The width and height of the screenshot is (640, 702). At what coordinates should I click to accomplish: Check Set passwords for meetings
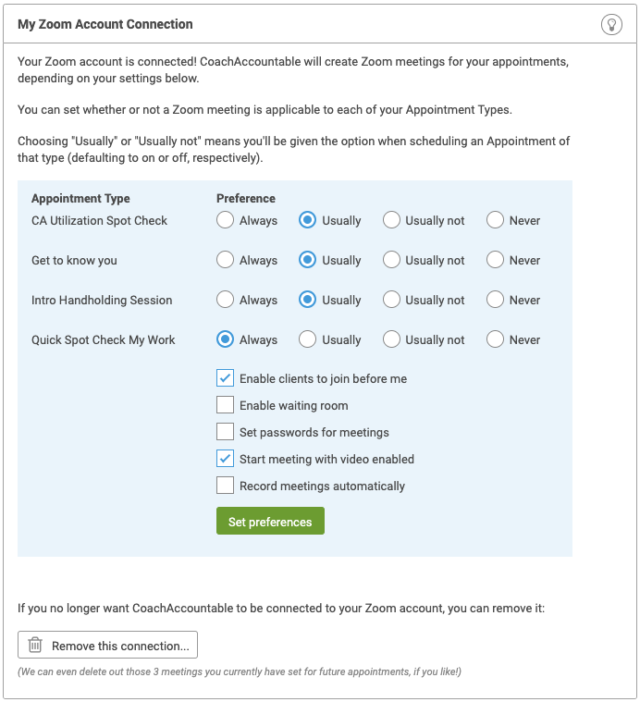tap(225, 432)
